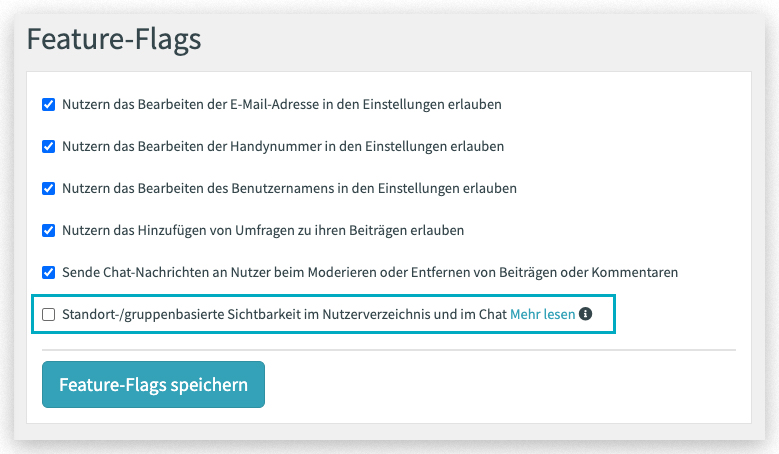
Task: Click the info icon beside Mehr lesen
Action: (585, 314)
